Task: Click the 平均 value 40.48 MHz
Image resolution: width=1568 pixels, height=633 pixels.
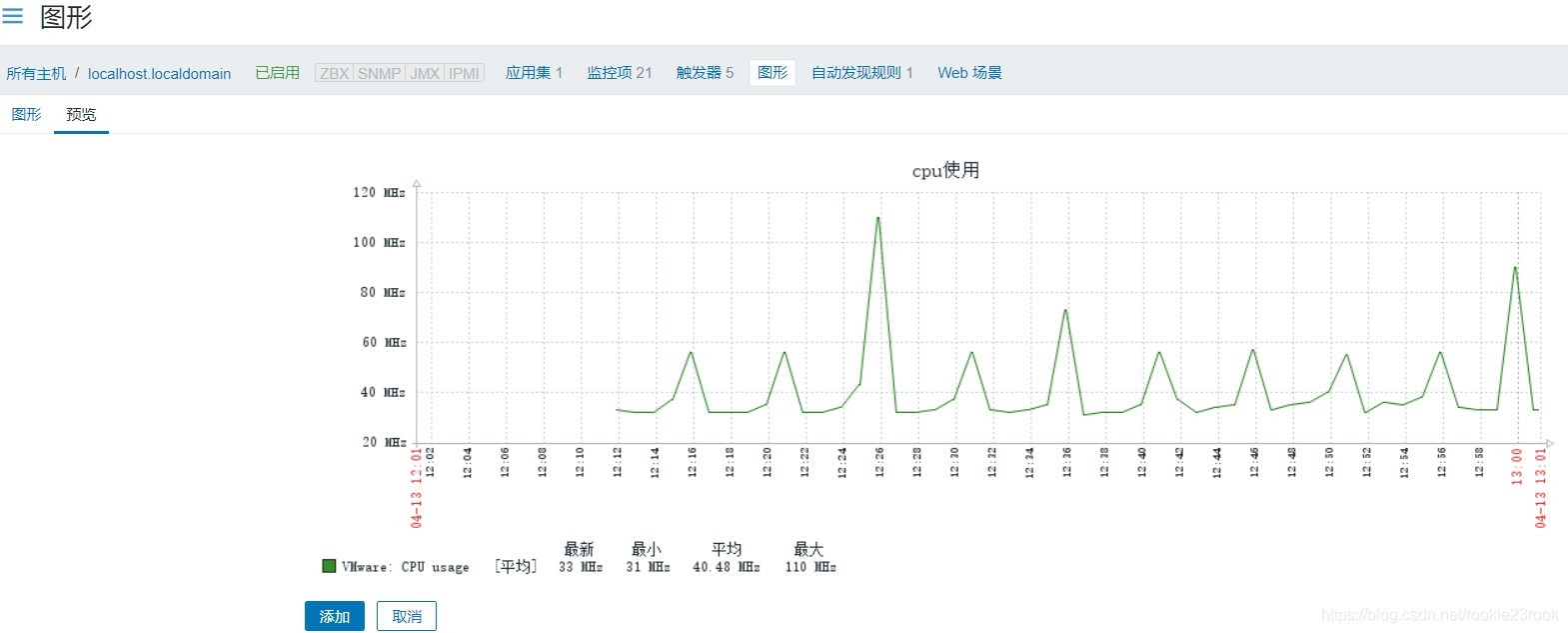Action: (727, 567)
